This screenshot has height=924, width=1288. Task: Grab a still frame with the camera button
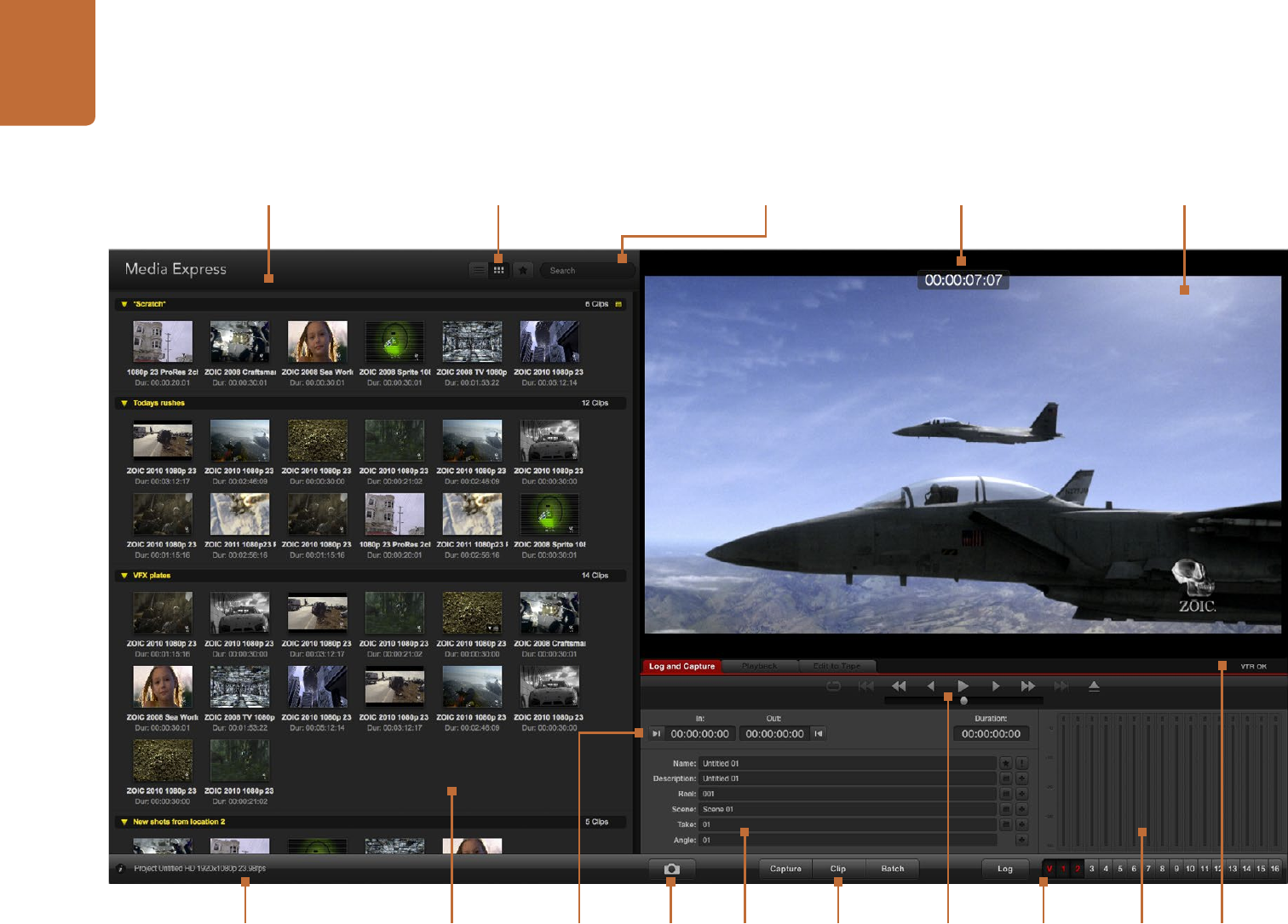[672, 869]
